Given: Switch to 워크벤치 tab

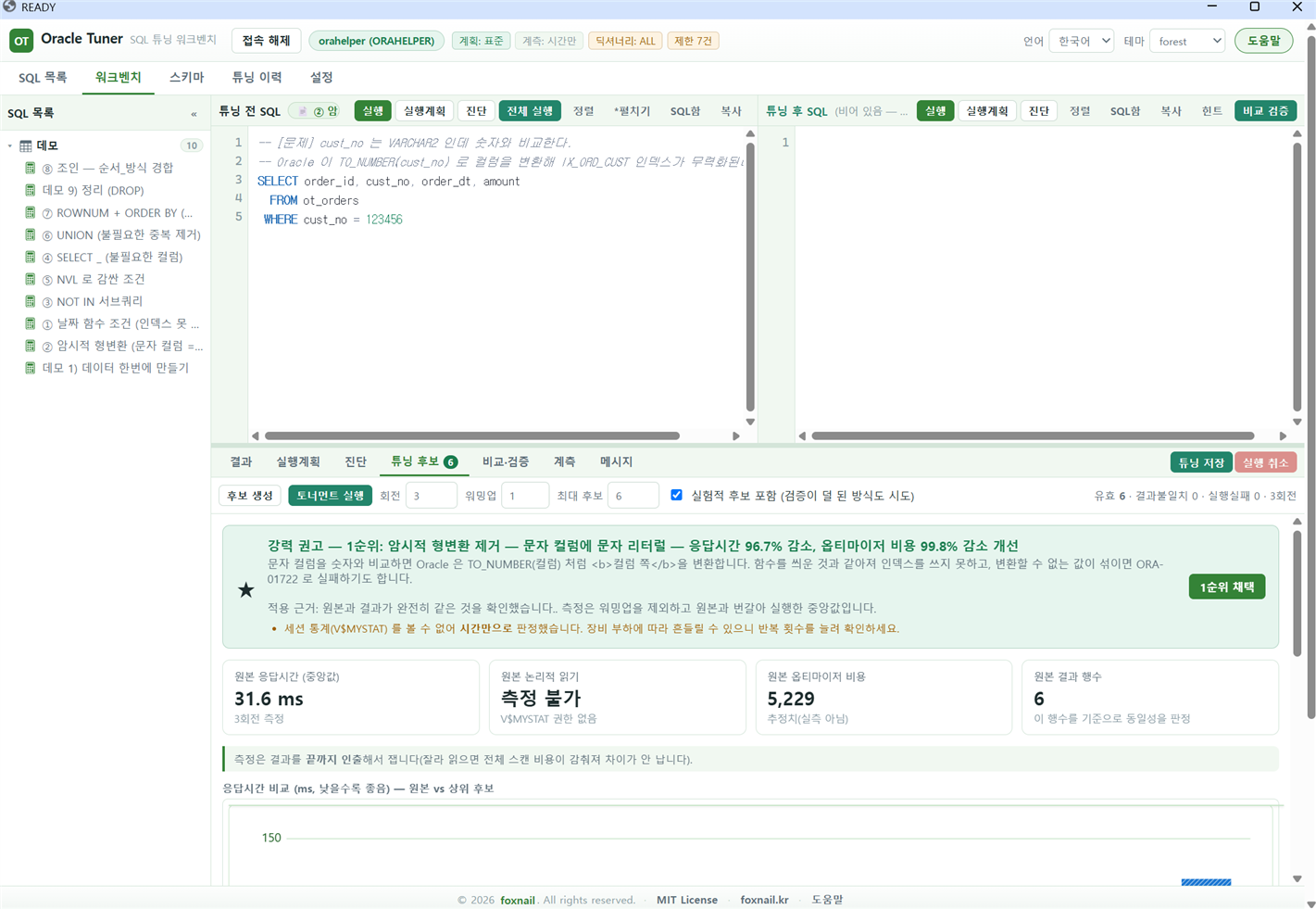Looking at the screenshot, I should tap(119, 78).
